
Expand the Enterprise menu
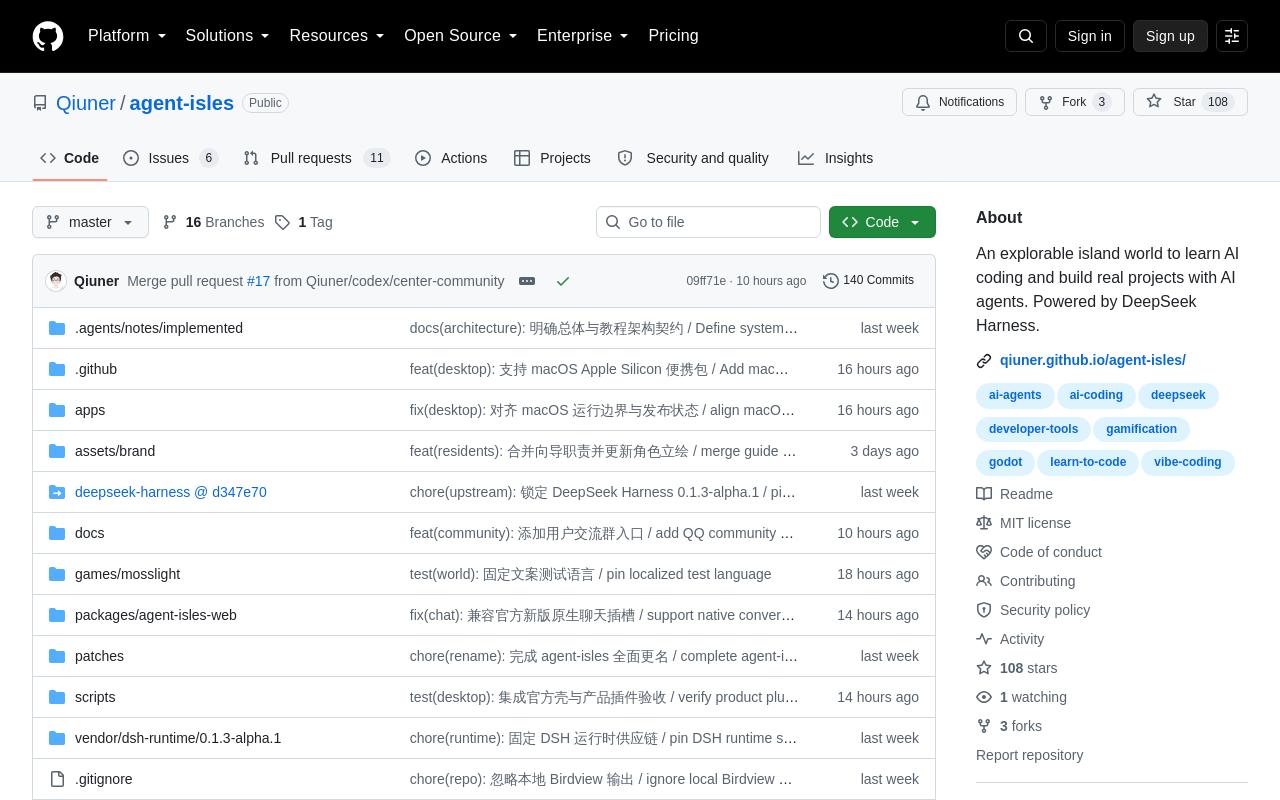point(583,36)
